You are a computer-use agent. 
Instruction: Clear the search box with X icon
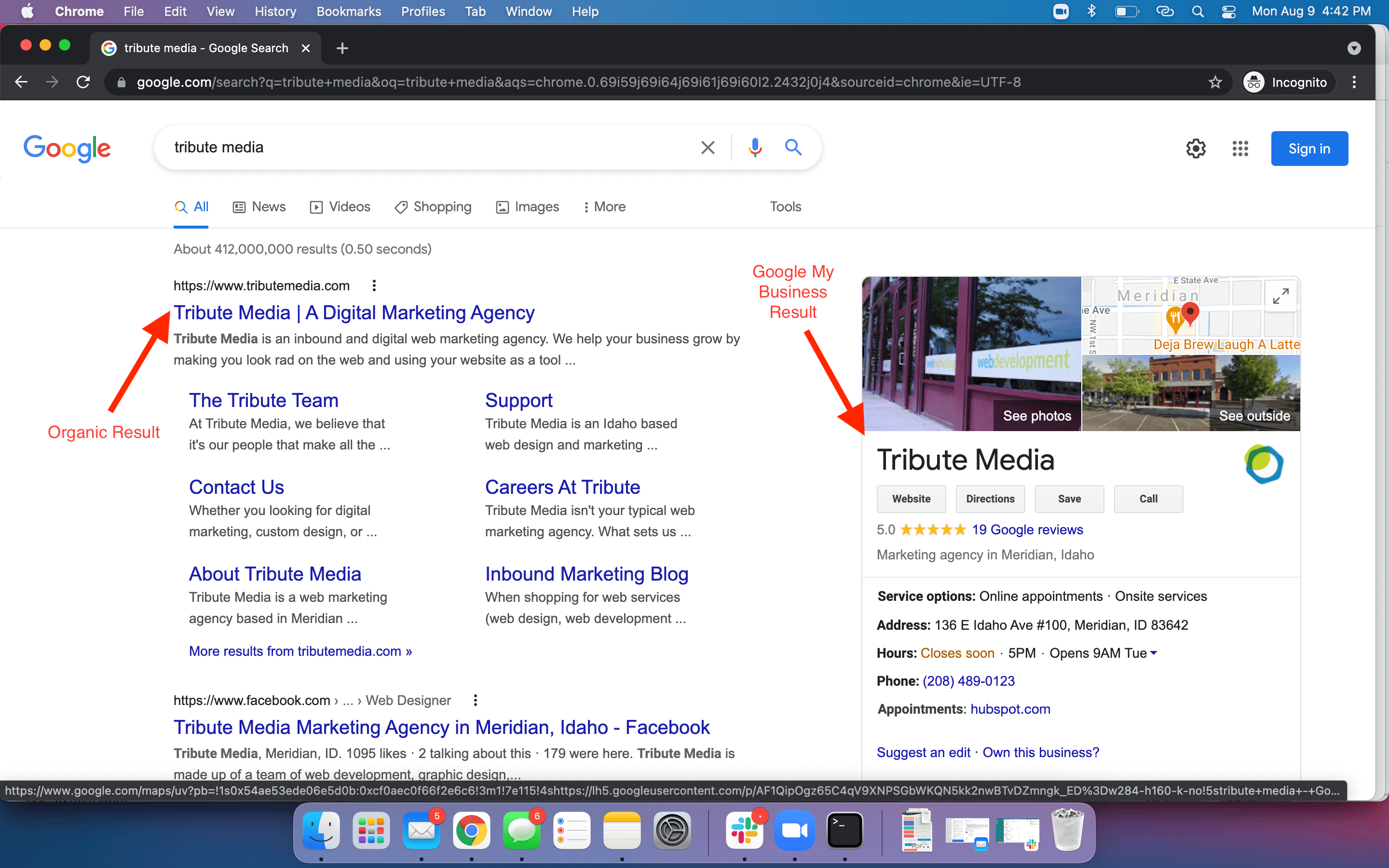[708, 148]
